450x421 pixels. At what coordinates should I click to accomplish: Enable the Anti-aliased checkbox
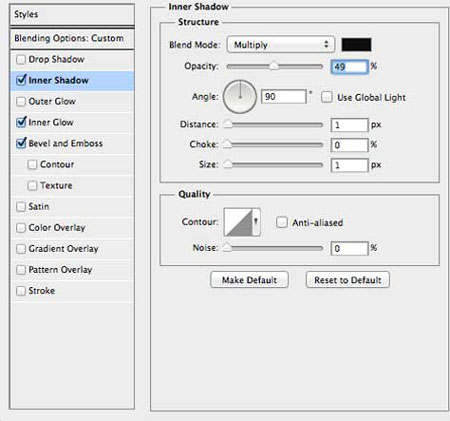point(282,222)
